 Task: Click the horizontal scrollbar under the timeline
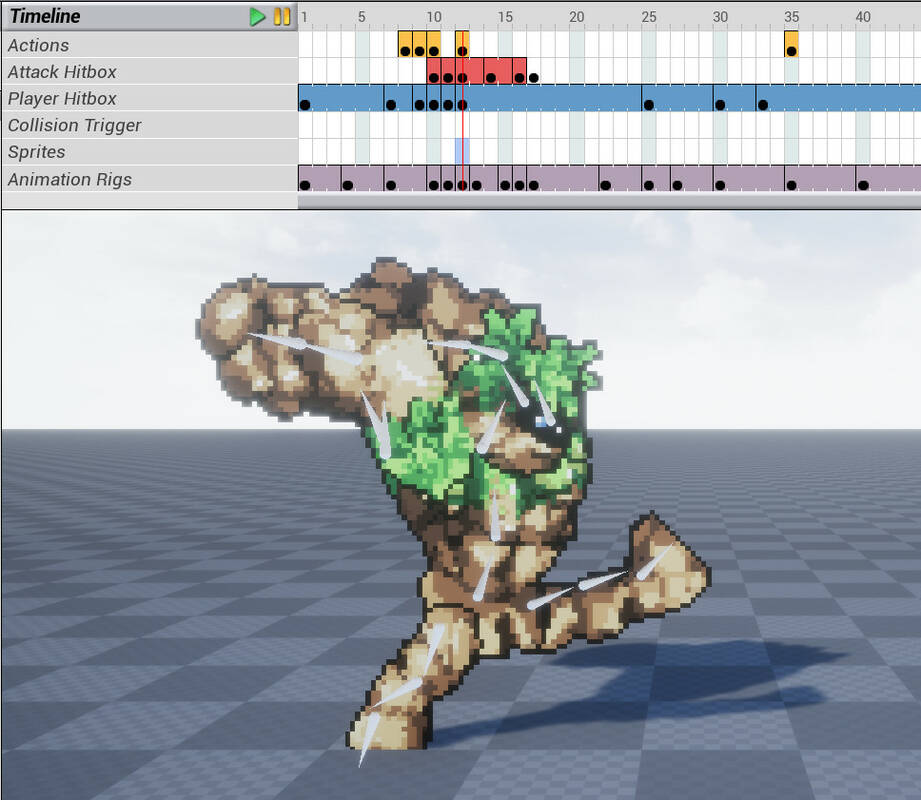[609, 201]
